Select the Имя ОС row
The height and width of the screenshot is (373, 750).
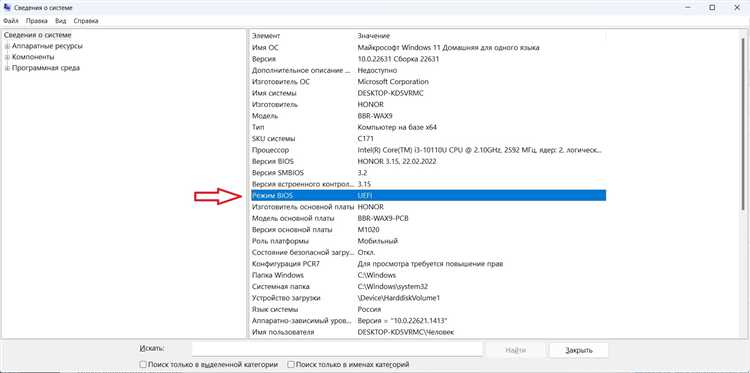pyautogui.click(x=428, y=48)
